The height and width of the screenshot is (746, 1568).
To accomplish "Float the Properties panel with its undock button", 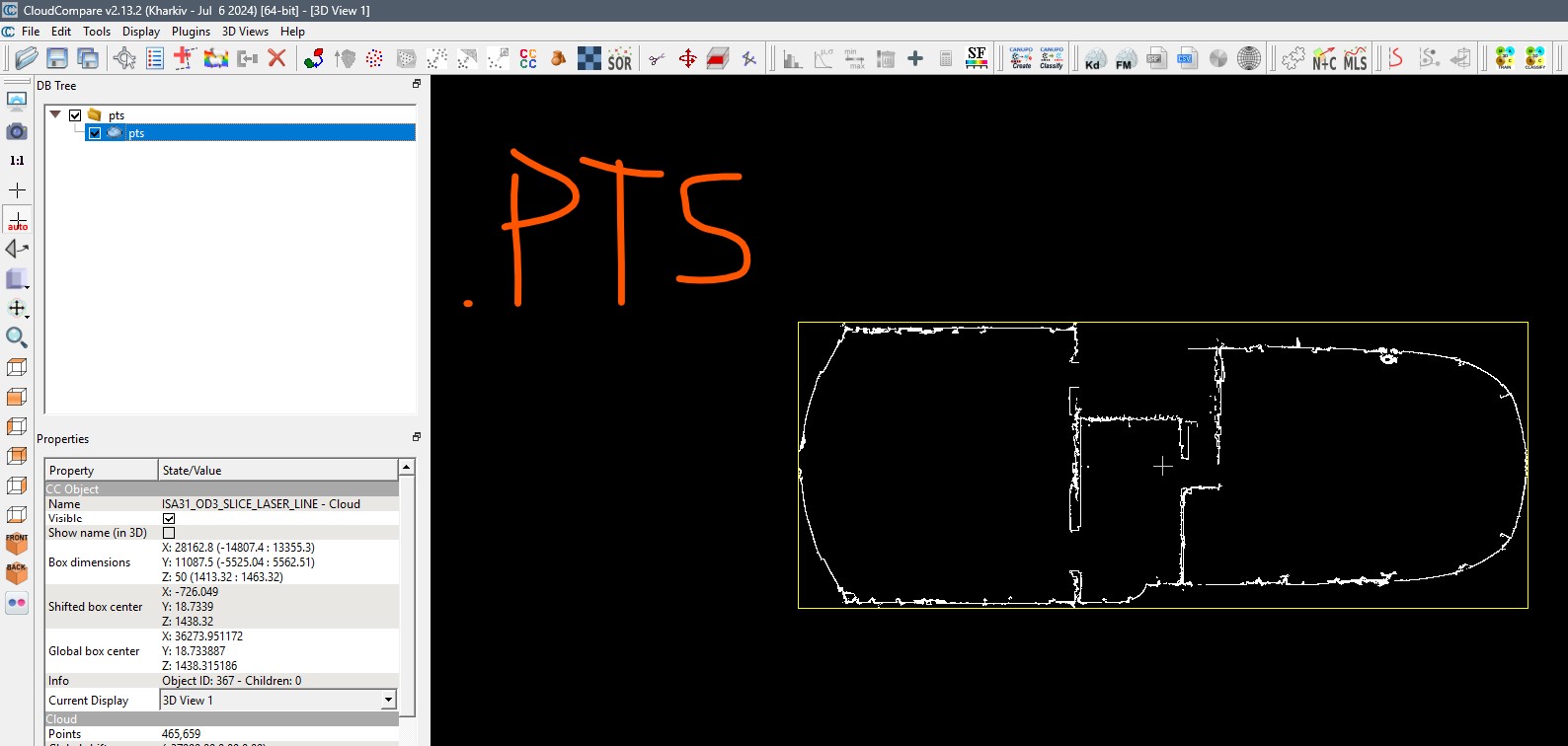I will tap(417, 437).
